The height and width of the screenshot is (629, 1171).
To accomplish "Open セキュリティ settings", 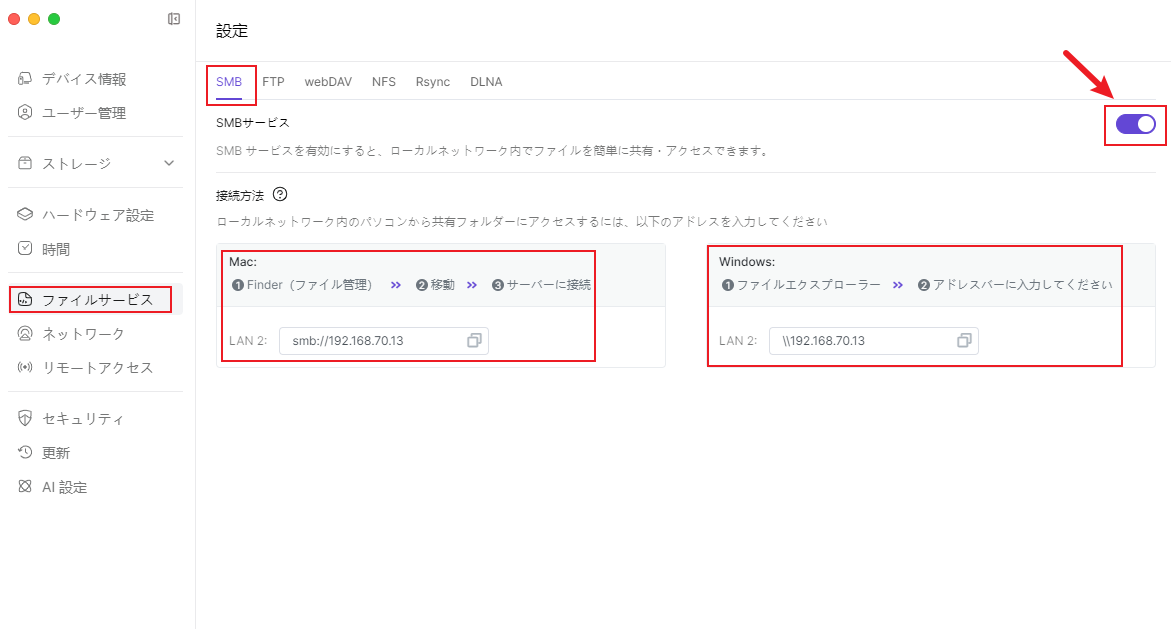I will [83, 419].
